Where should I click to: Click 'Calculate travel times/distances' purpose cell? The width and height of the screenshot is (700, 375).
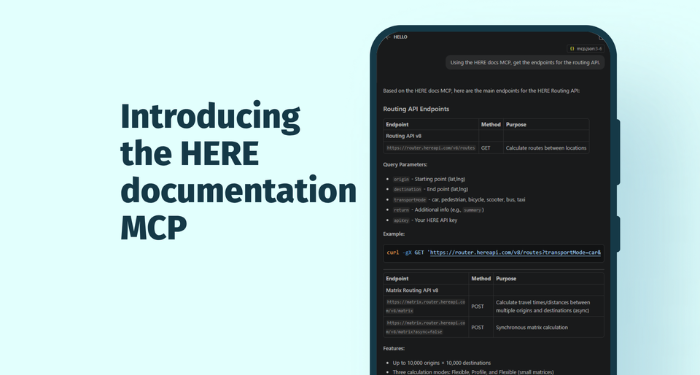tap(549, 306)
